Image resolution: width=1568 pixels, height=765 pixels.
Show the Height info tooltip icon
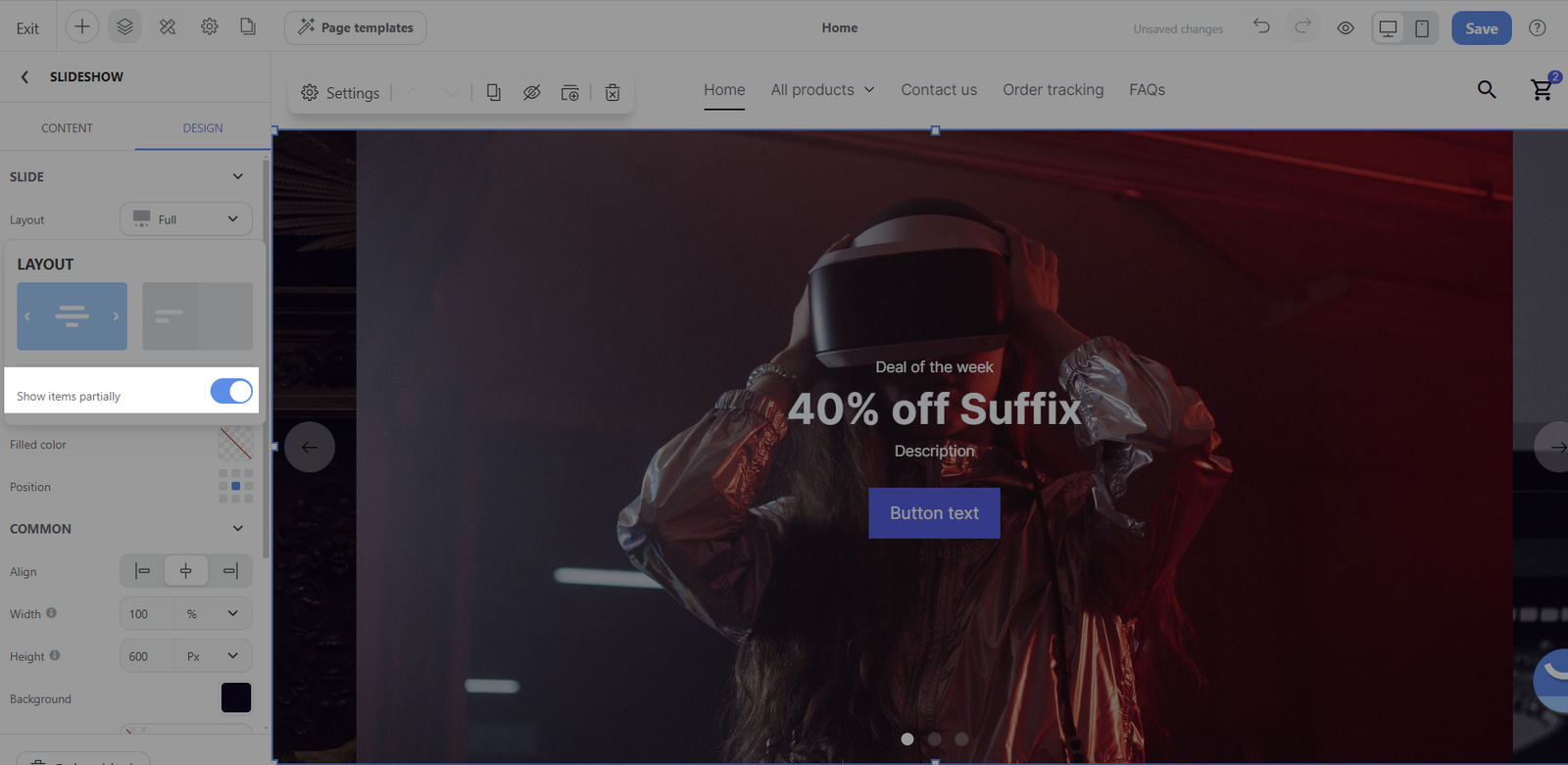pyautogui.click(x=55, y=655)
